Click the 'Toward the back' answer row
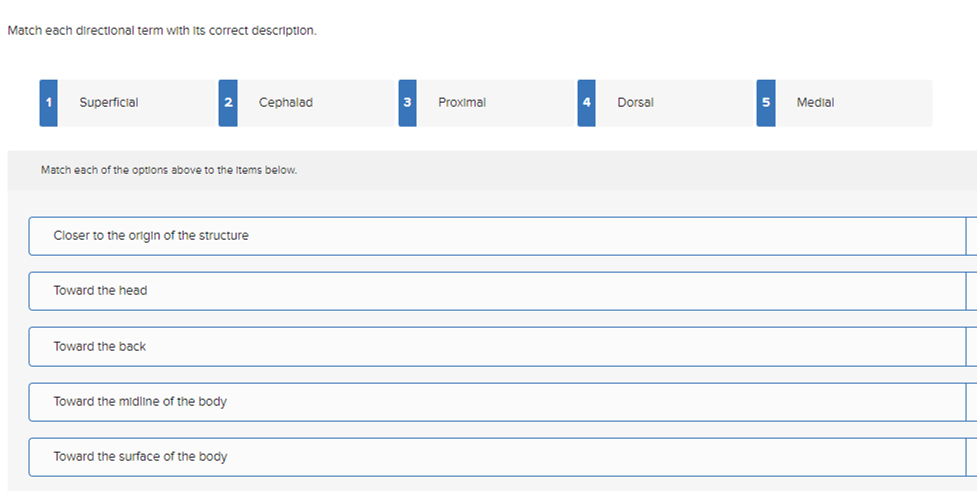The width and height of the screenshot is (977, 491). pyautogui.click(x=502, y=346)
